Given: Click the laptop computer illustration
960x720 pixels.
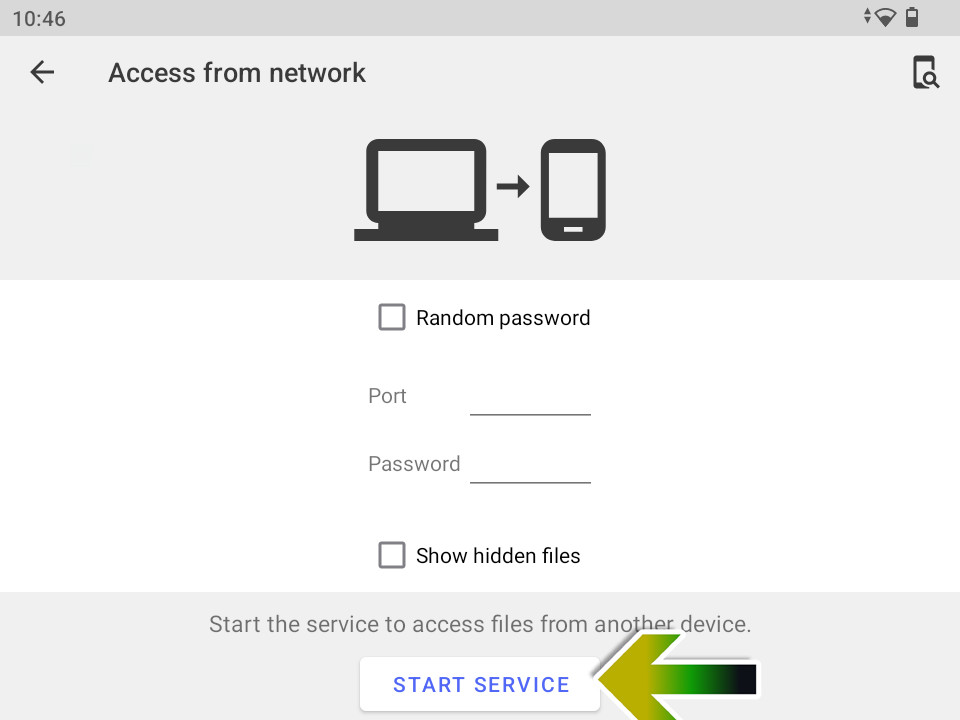Looking at the screenshot, I should tap(426, 190).
